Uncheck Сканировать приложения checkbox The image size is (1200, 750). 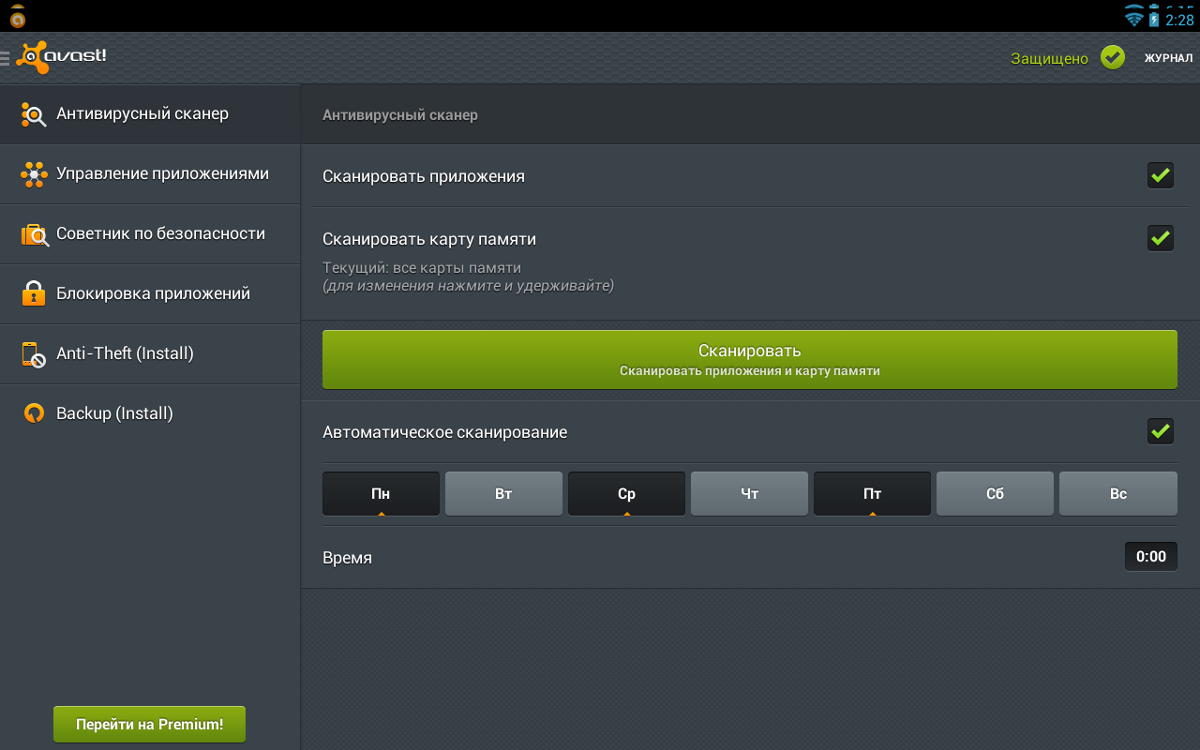click(x=1160, y=175)
